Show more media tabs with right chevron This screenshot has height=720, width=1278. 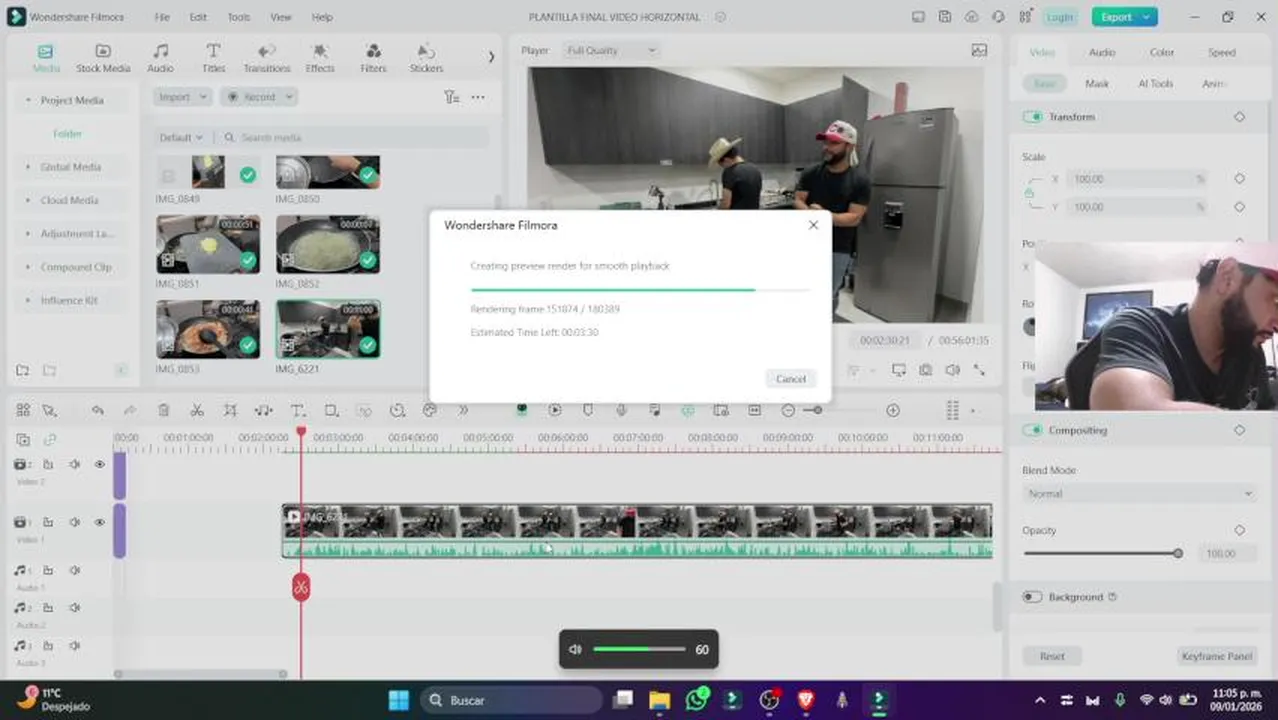(x=491, y=57)
